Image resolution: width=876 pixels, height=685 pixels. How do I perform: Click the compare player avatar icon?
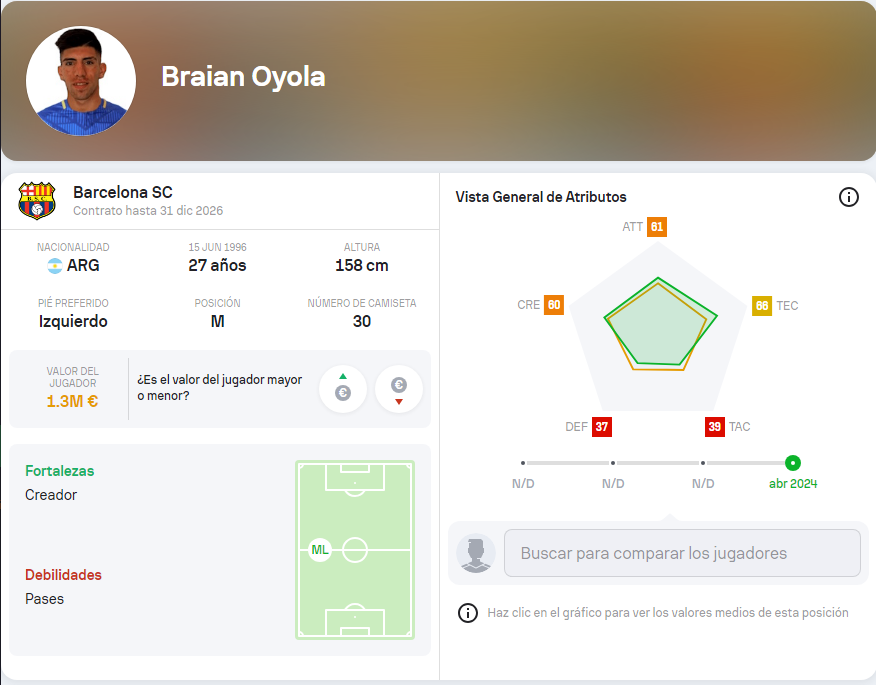[x=476, y=554]
